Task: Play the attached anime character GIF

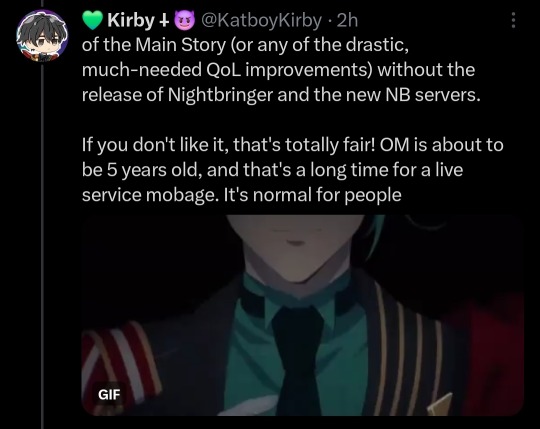Action: pyautogui.click(x=303, y=315)
